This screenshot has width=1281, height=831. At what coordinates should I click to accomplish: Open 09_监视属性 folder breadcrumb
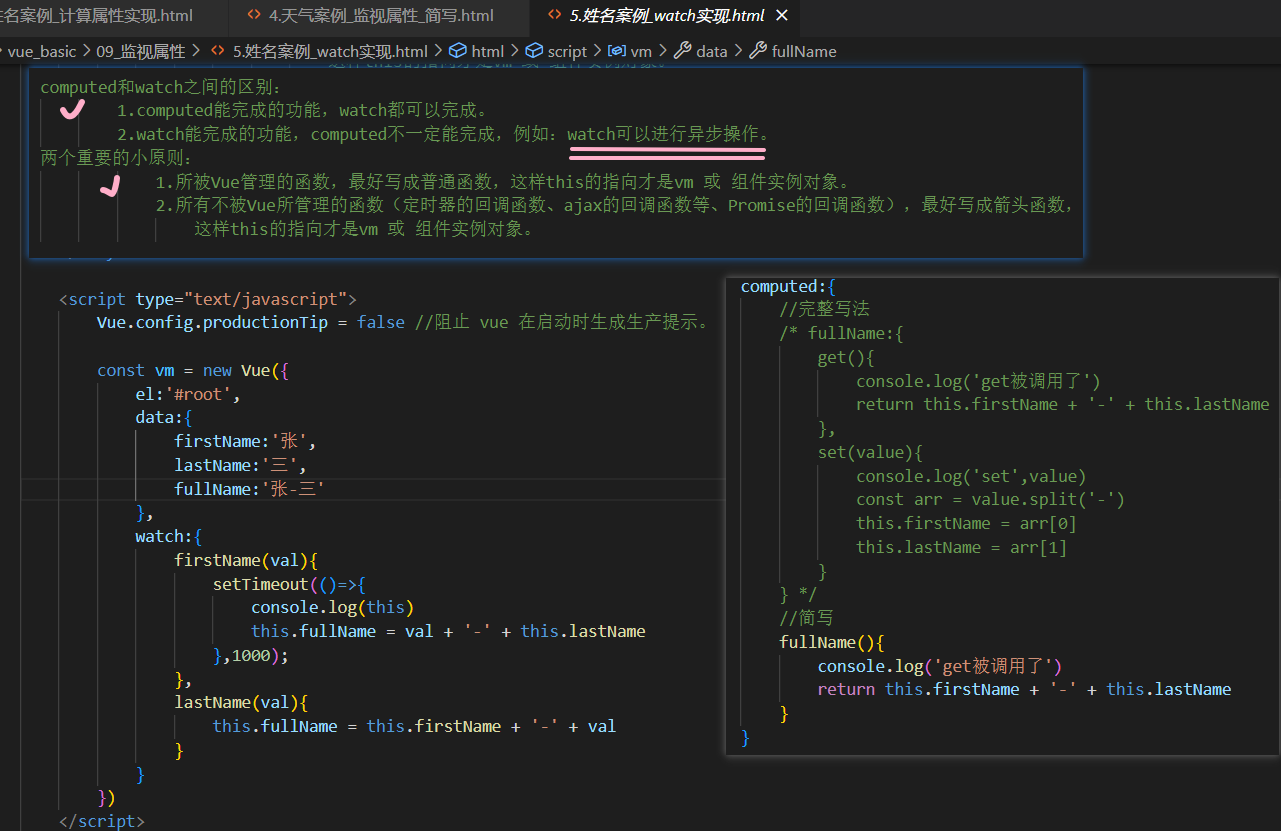coord(141,51)
